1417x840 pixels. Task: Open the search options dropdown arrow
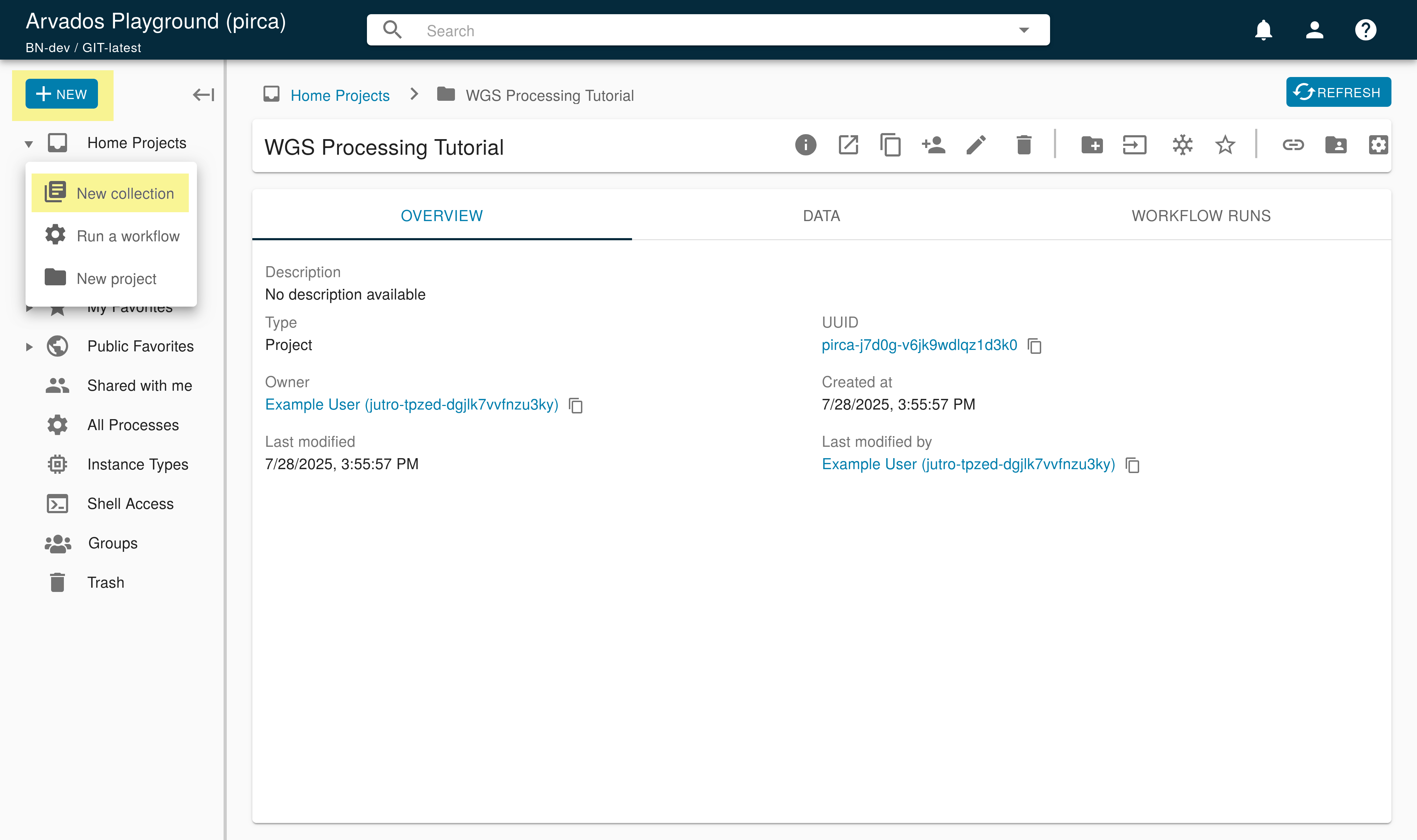tap(1024, 30)
